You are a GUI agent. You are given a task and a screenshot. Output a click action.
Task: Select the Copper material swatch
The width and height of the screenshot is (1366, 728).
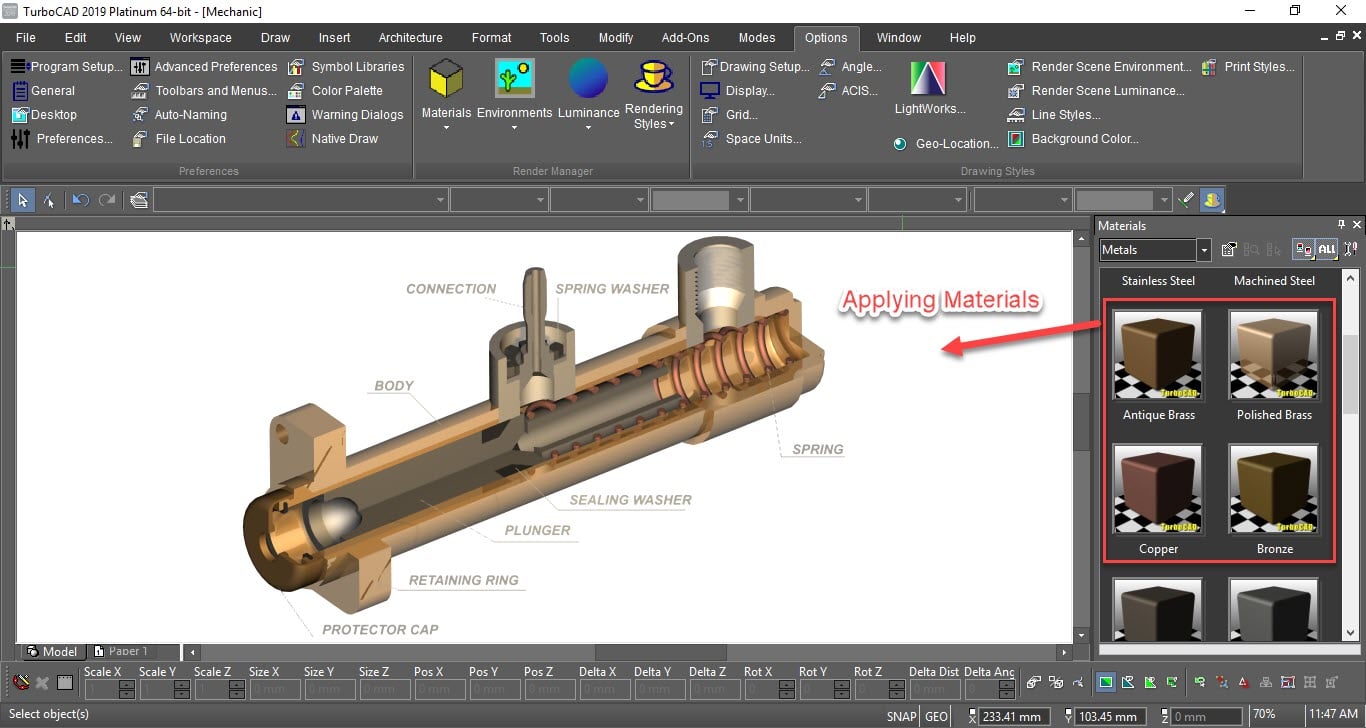[1158, 489]
